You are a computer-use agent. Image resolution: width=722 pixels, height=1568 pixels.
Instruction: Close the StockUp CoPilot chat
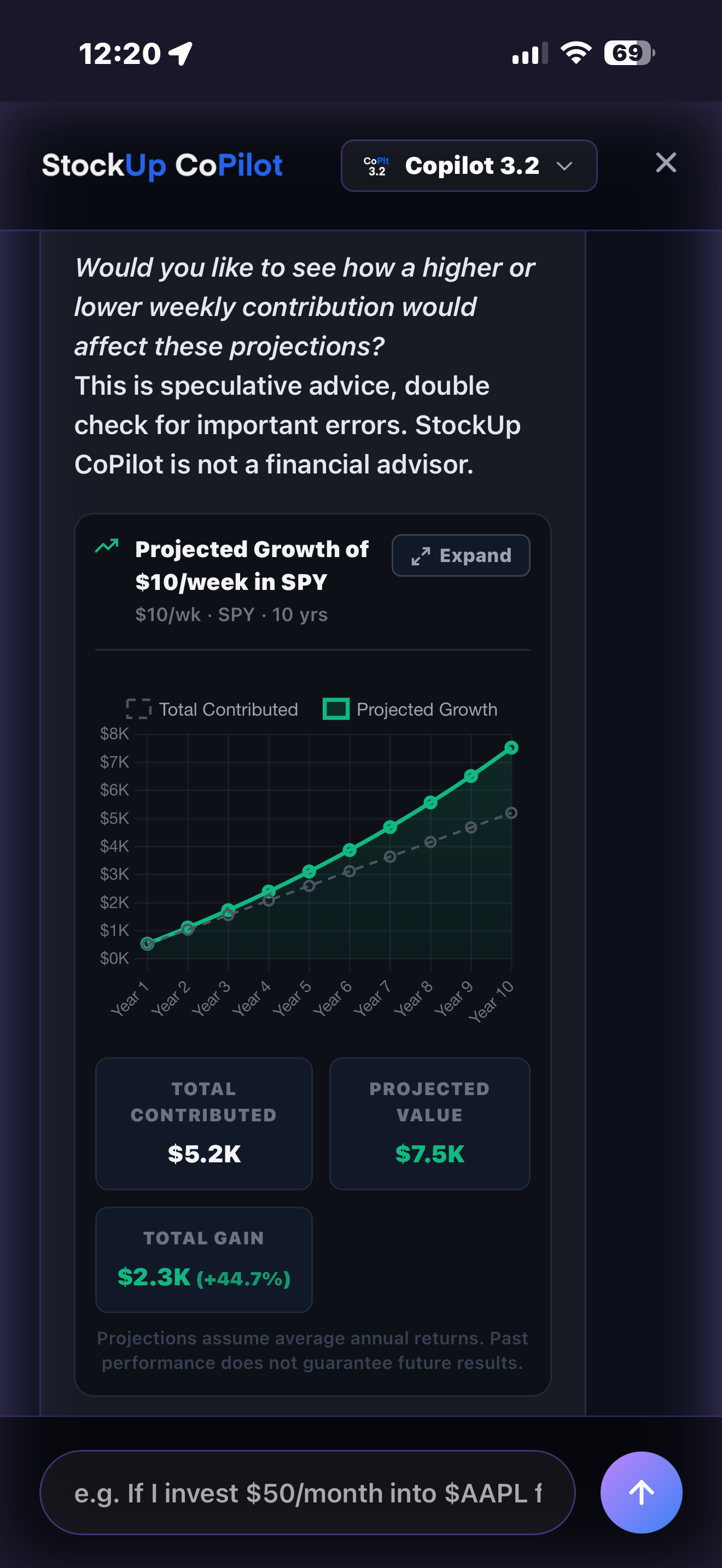pos(665,163)
